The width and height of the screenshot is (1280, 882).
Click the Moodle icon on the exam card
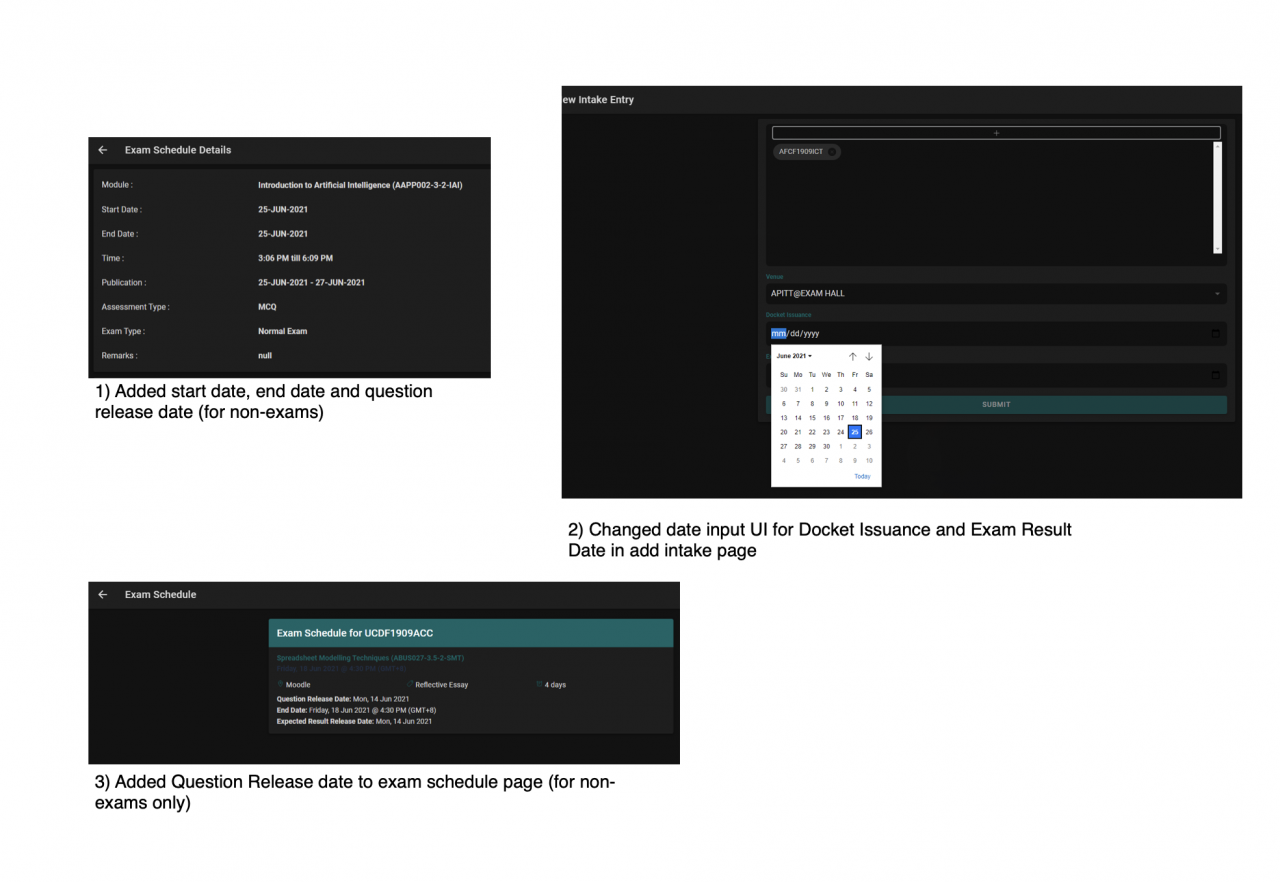[x=281, y=684]
